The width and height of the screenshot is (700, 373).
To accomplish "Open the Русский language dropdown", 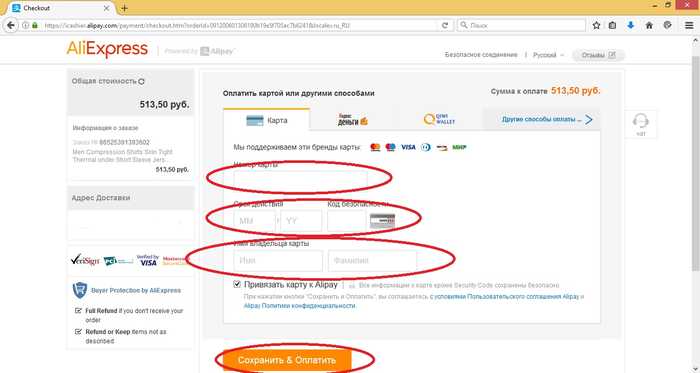I will [x=549, y=55].
